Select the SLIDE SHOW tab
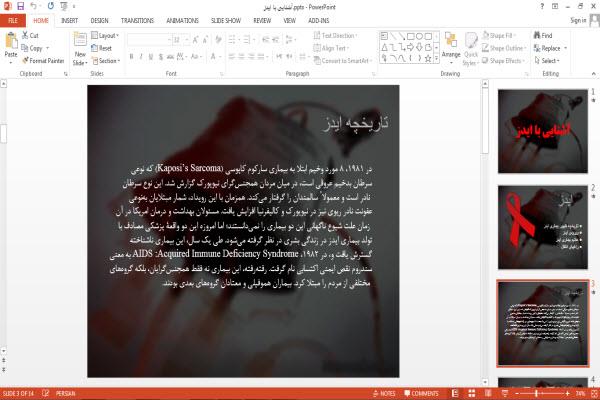Image resolution: width=600 pixels, height=400 pixels. 226,21
